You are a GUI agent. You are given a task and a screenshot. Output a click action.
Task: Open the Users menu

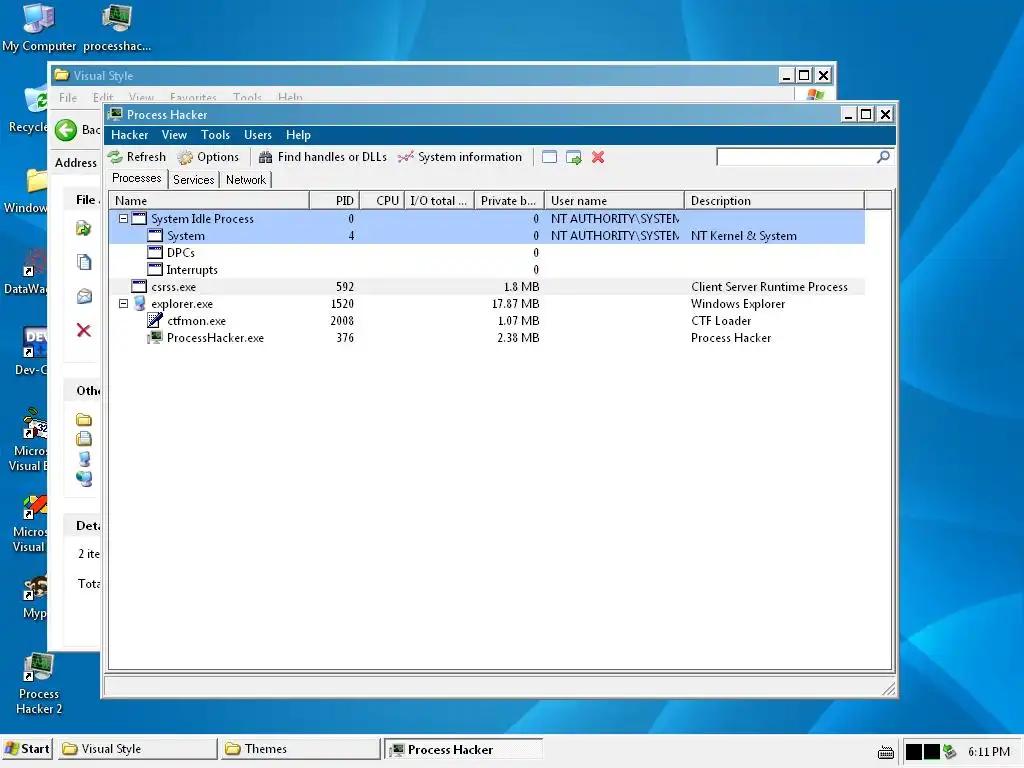coord(257,135)
